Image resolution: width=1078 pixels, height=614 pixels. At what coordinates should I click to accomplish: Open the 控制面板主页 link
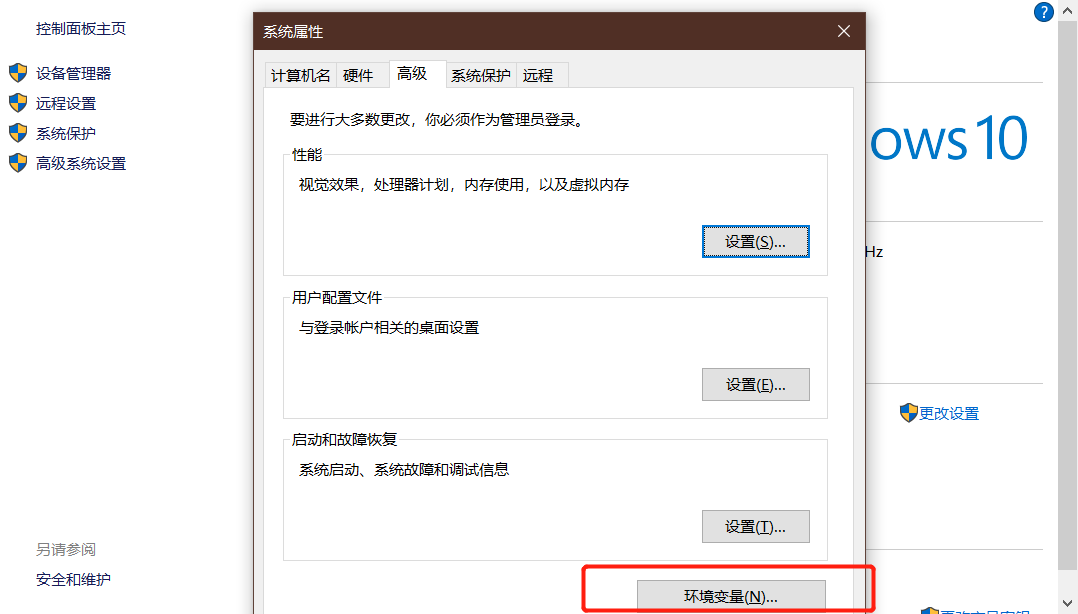pyautogui.click(x=81, y=29)
